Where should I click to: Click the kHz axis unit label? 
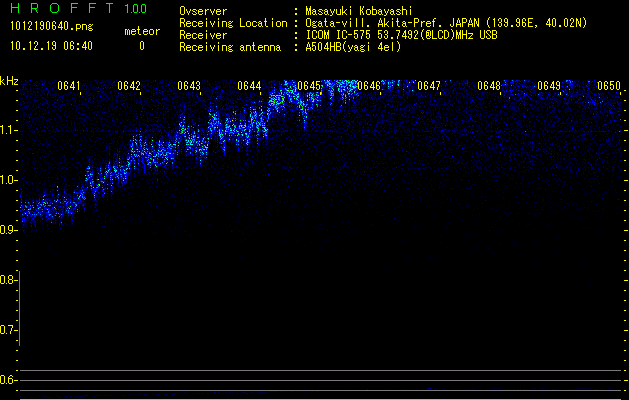(10, 81)
